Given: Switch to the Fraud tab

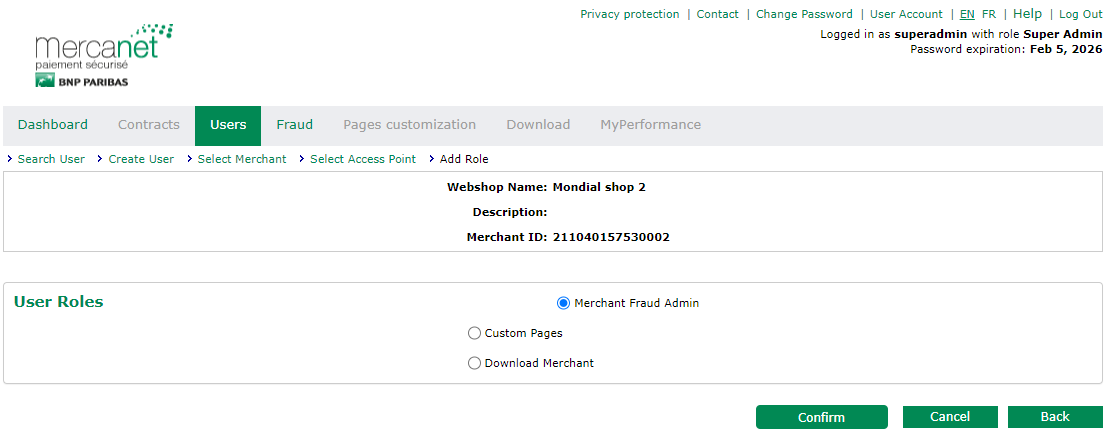Looking at the screenshot, I should (294, 125).
